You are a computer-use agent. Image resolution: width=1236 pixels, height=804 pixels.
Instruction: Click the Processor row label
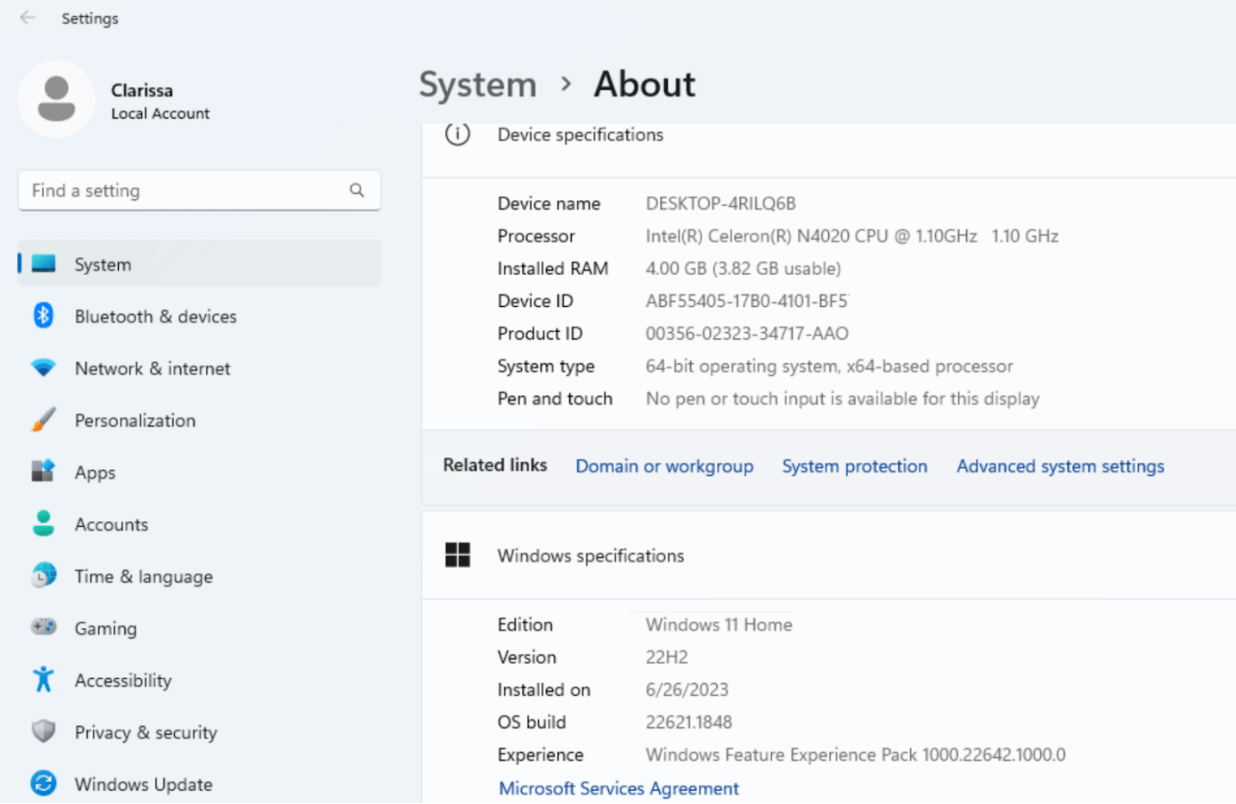[536, 236]
